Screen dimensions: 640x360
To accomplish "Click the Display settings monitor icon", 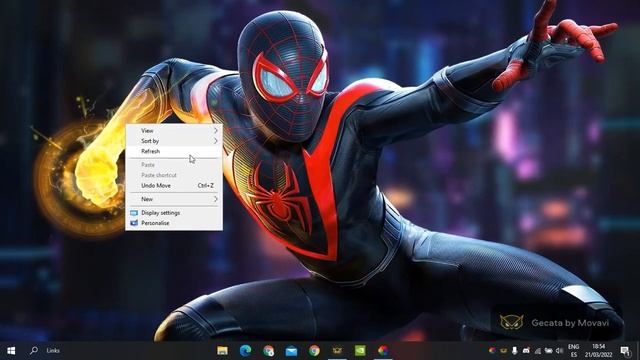I will pyautogui.click(x=134, y=213).
